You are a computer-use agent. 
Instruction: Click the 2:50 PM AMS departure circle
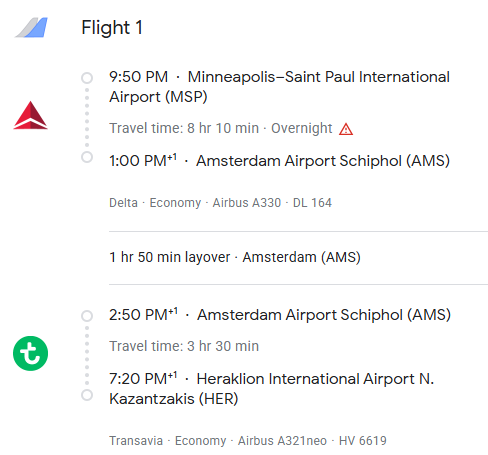coord(87,316)
